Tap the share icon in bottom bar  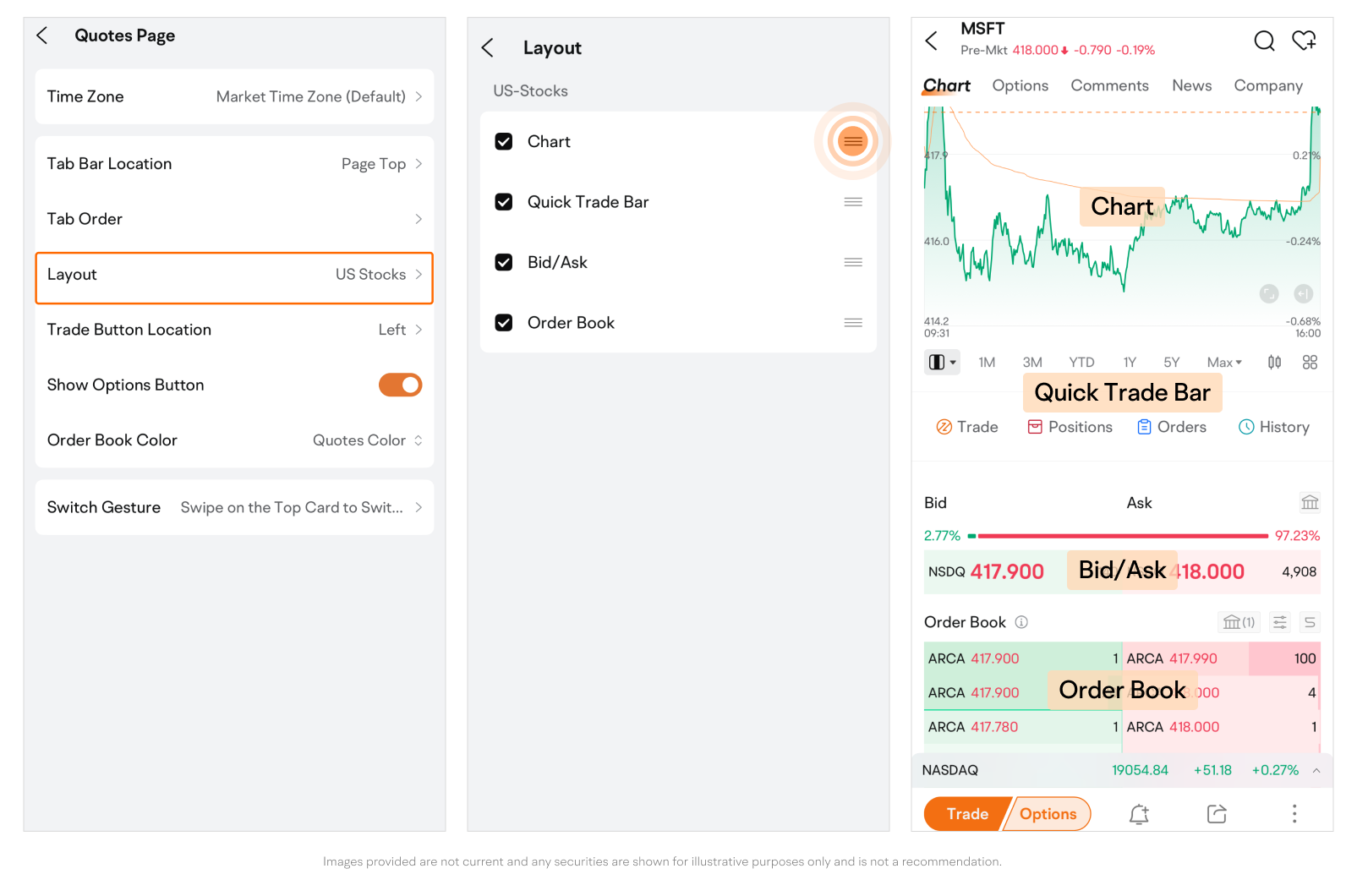(x=1217, y=814)
